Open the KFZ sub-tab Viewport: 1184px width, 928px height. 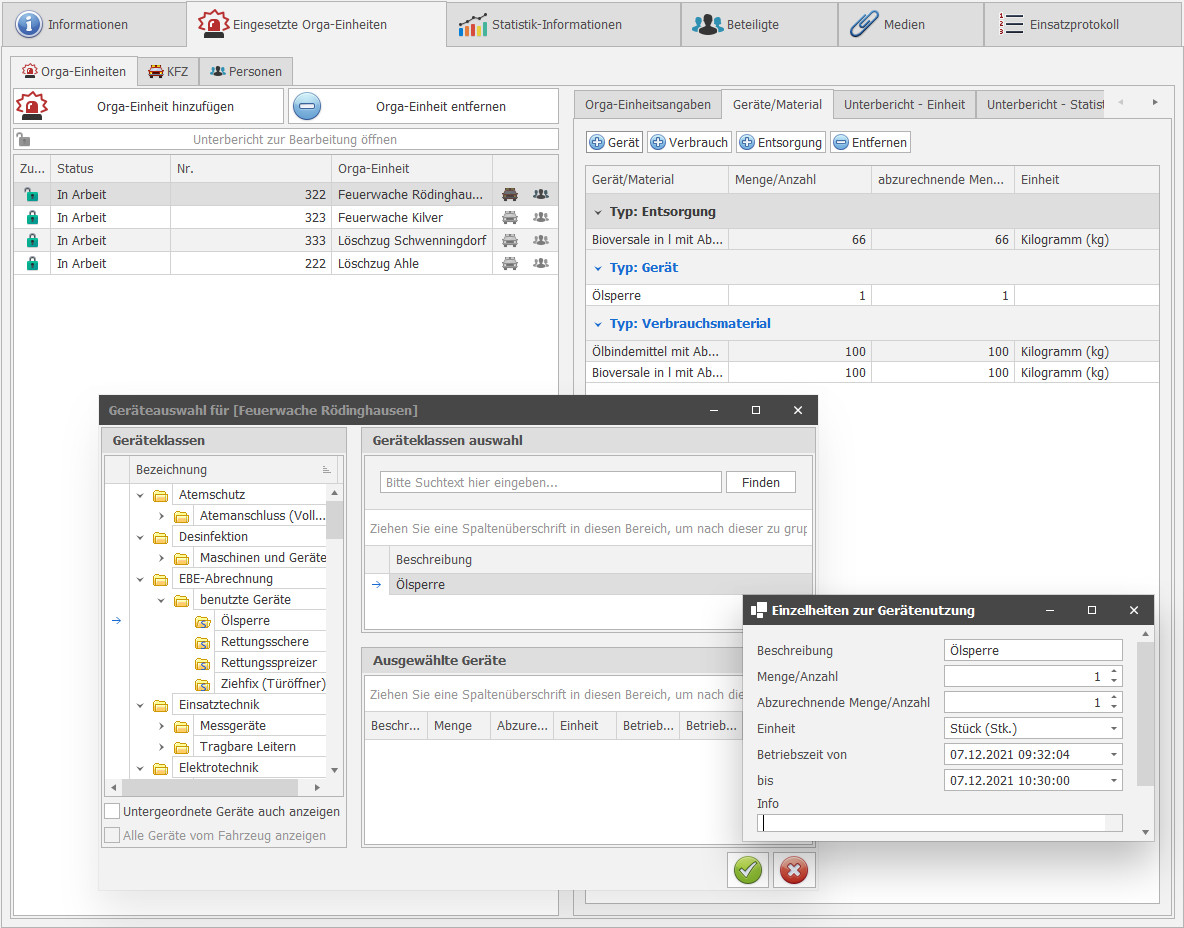pyautogui.click(x=168, y=71)
